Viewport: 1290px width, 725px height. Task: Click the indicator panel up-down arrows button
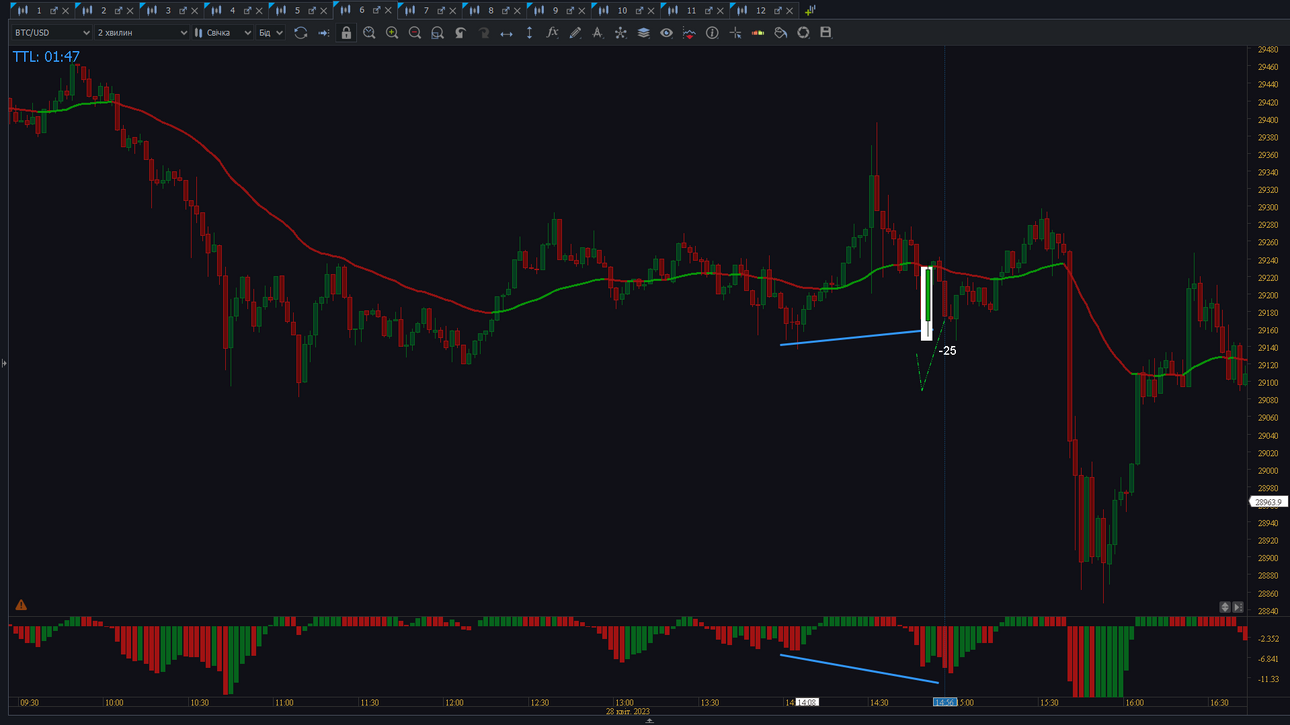pyautogui.click(x=1225, y=607)
